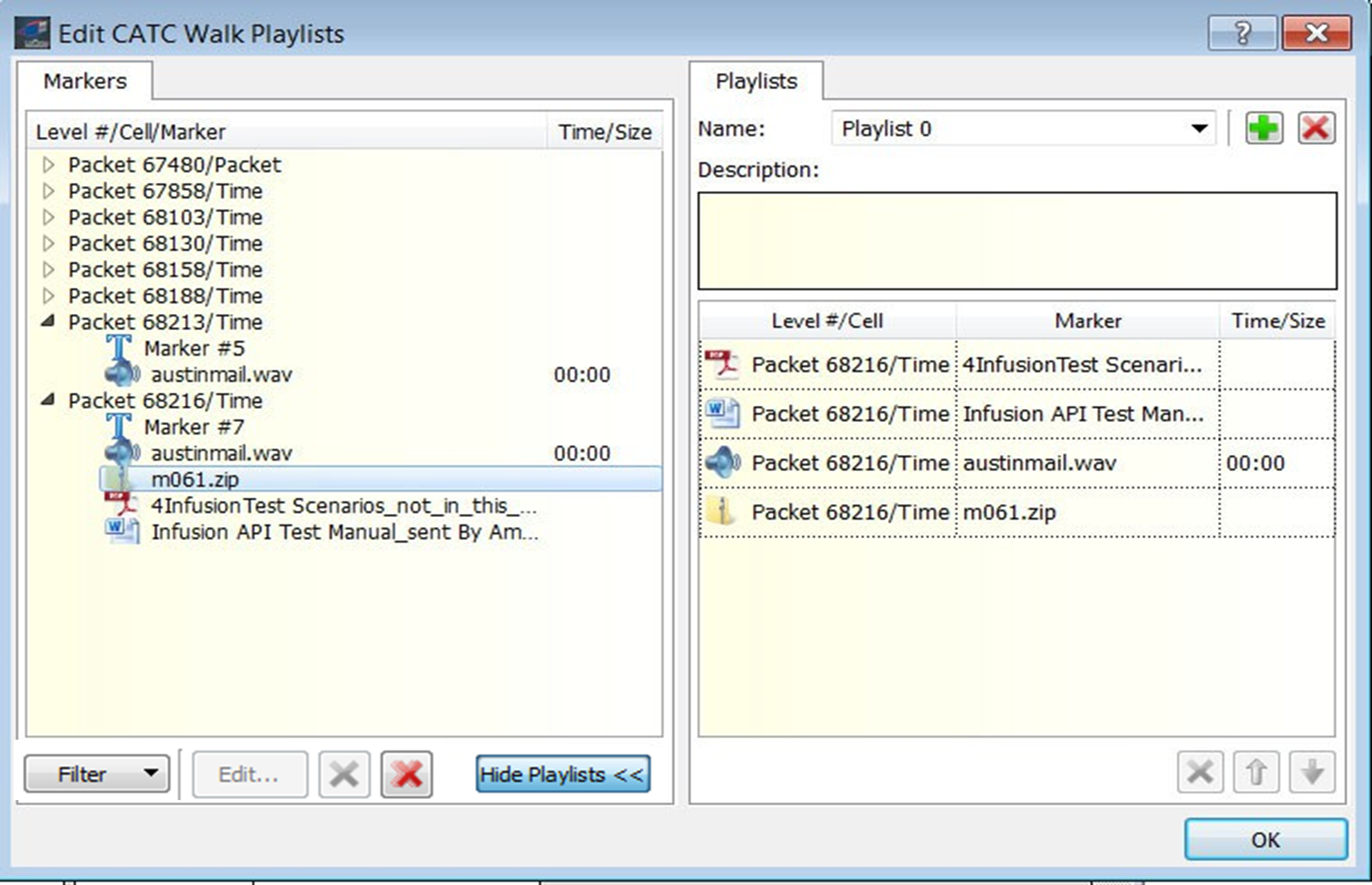This screenshot has width=1372, height=885.
Task: Click austinmail.wav marker cell in playlist table
Action: click(x=1087, y=463)
